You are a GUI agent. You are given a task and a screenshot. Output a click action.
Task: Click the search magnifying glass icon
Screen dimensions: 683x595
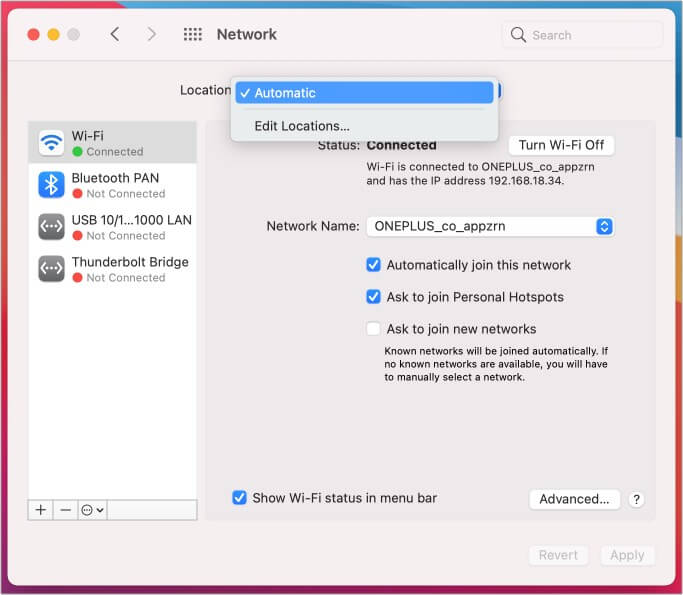518,34
